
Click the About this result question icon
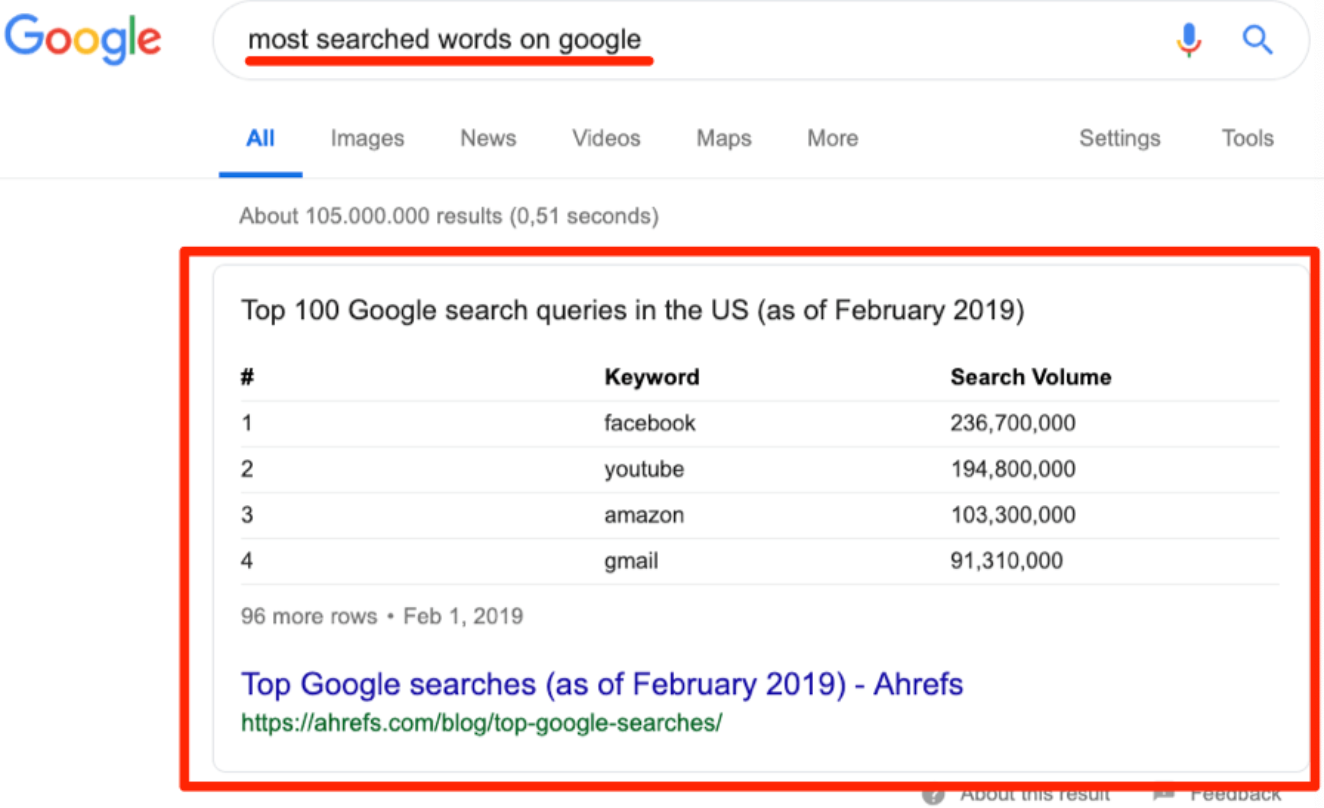(933, 796)
